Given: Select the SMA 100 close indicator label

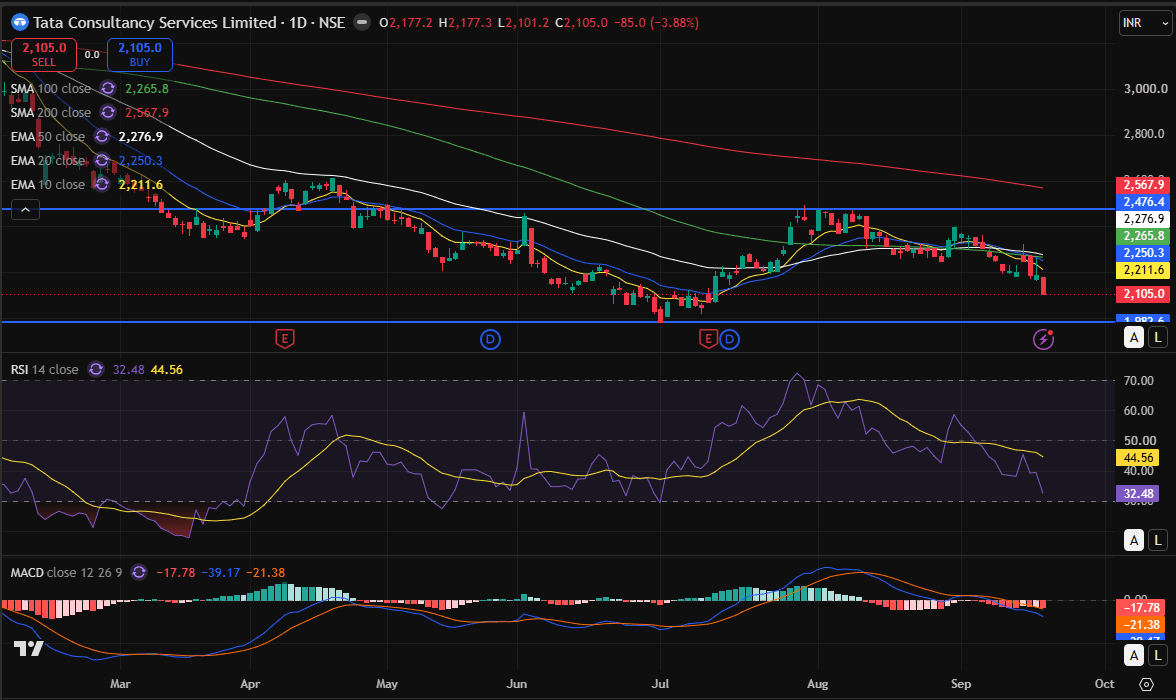Looking at the screenshot, I should point(50,89).
